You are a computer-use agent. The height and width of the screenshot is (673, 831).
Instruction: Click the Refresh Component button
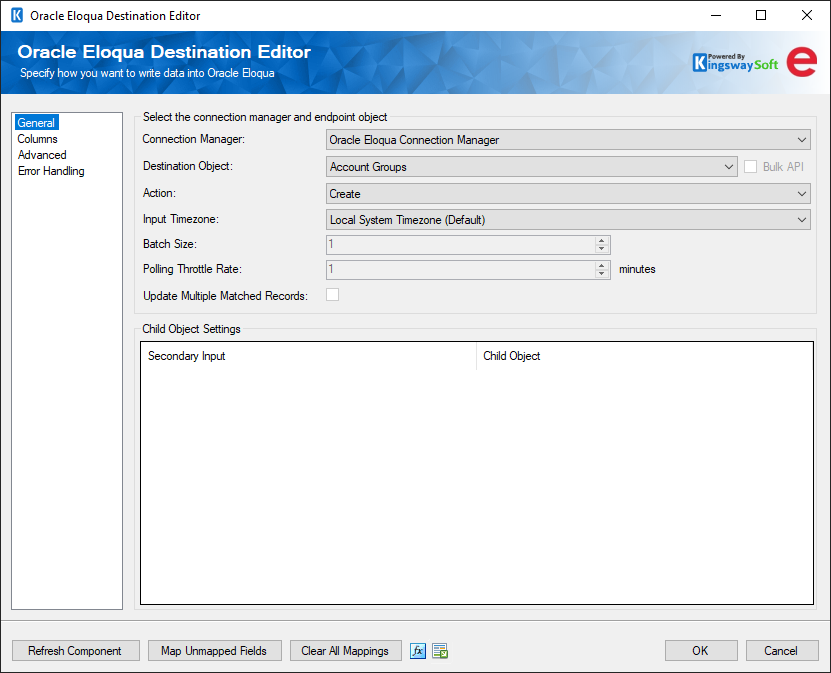(76, 651)
